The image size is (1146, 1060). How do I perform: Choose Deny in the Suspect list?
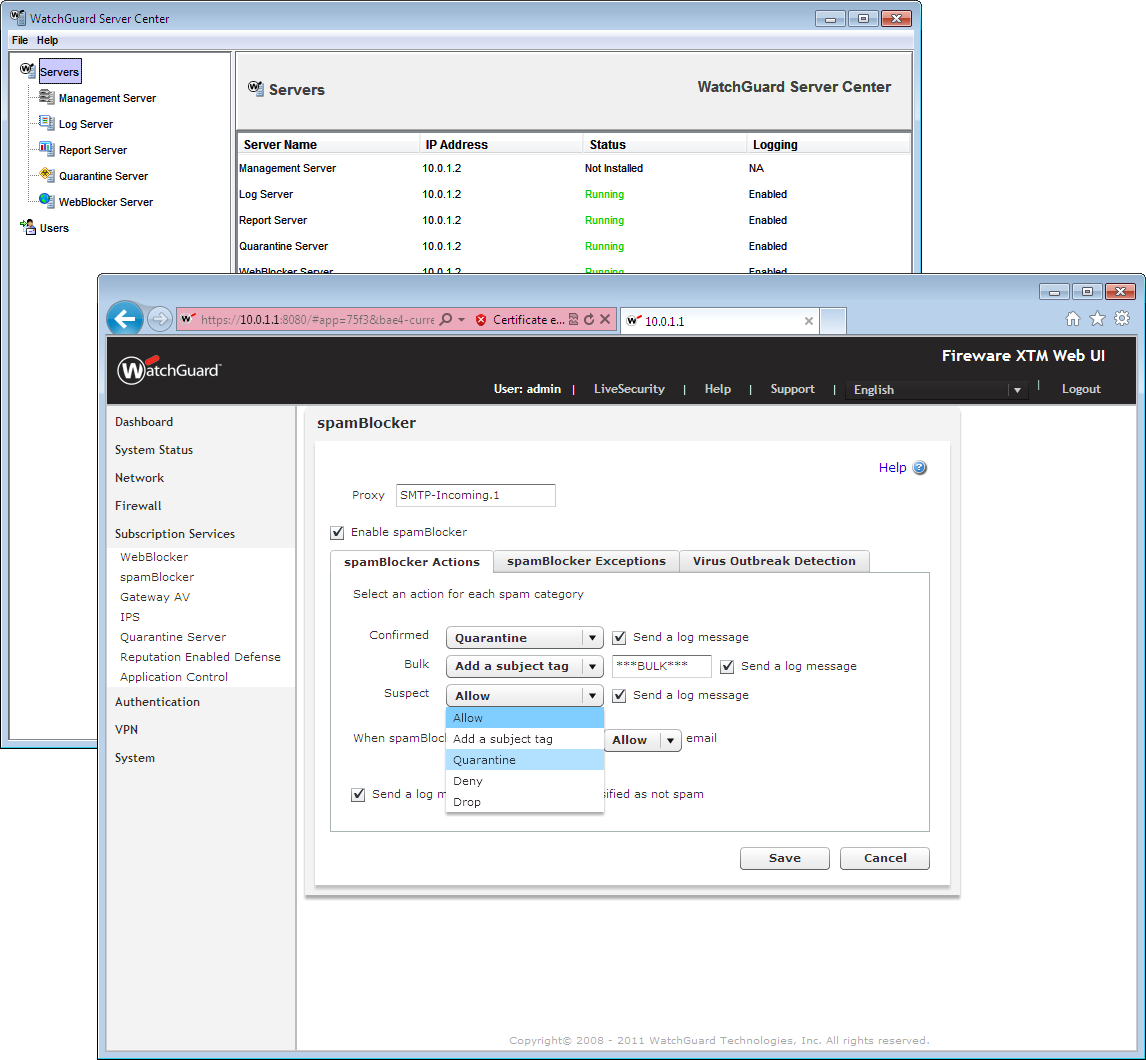[x=525, y=781]
